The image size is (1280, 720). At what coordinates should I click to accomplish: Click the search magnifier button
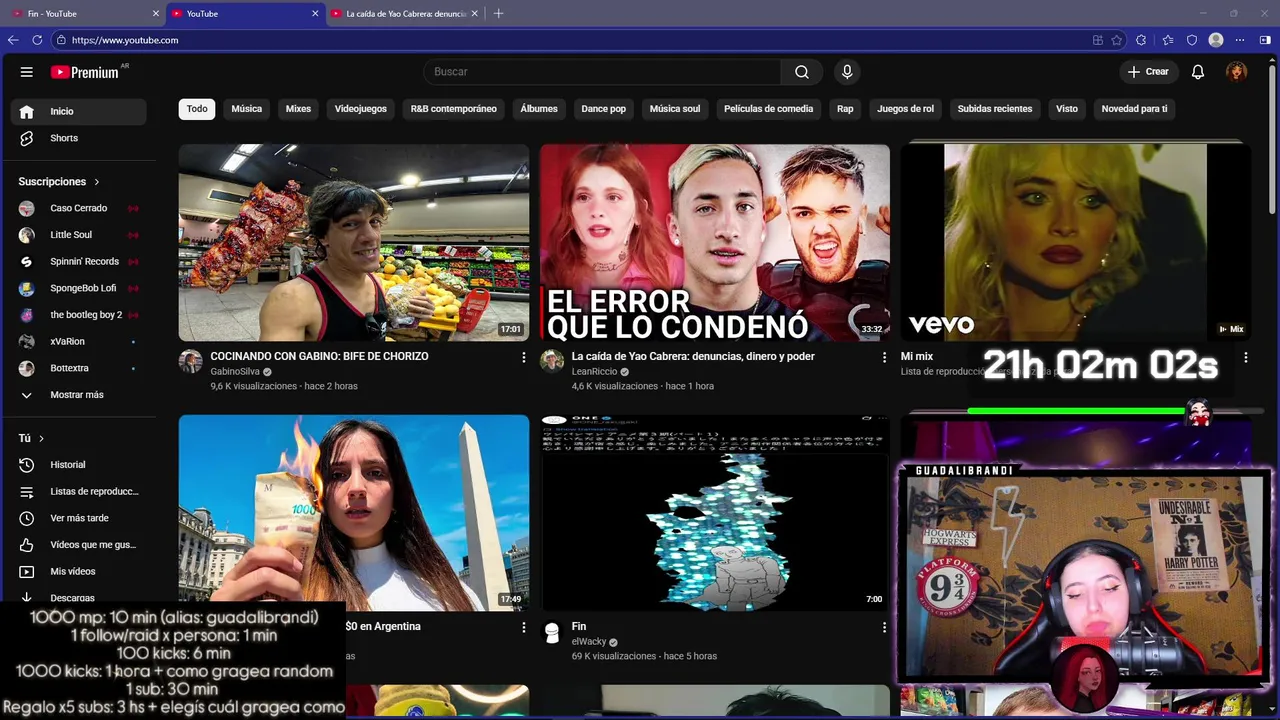(x=802, y=72)
